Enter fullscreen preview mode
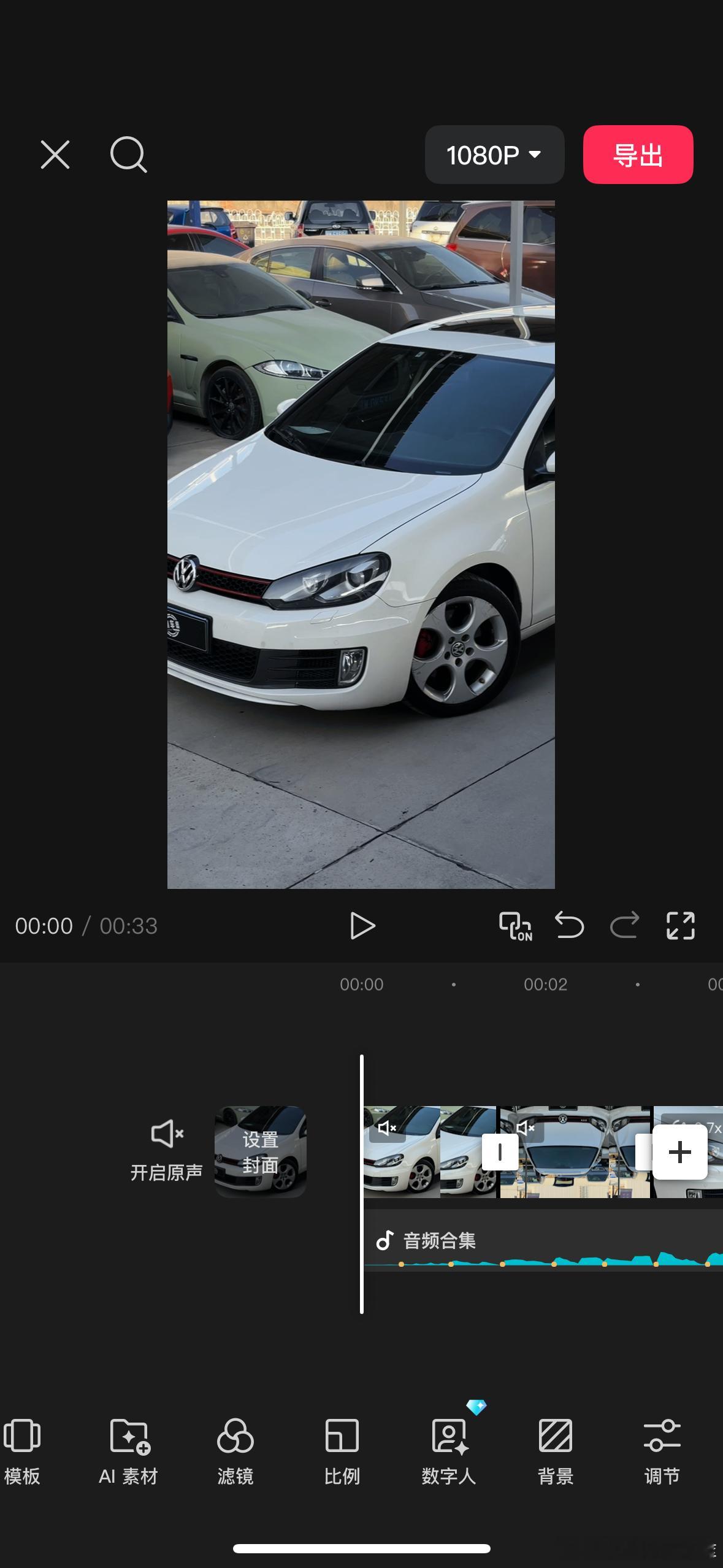 (x=681, y=926)
